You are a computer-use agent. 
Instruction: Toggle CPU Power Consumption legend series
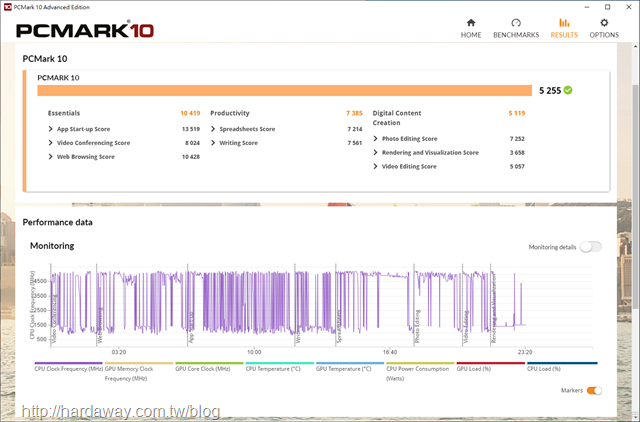click(x=418, y=373)
